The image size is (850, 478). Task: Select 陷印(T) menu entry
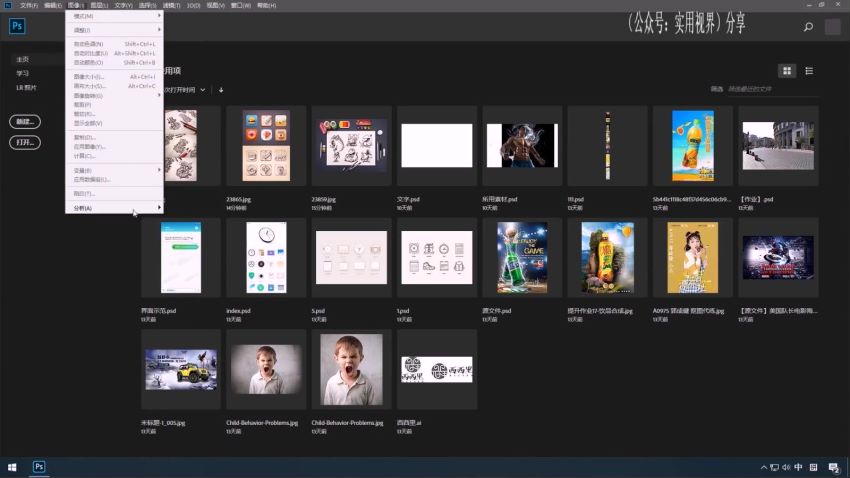(x=114, y=193)
